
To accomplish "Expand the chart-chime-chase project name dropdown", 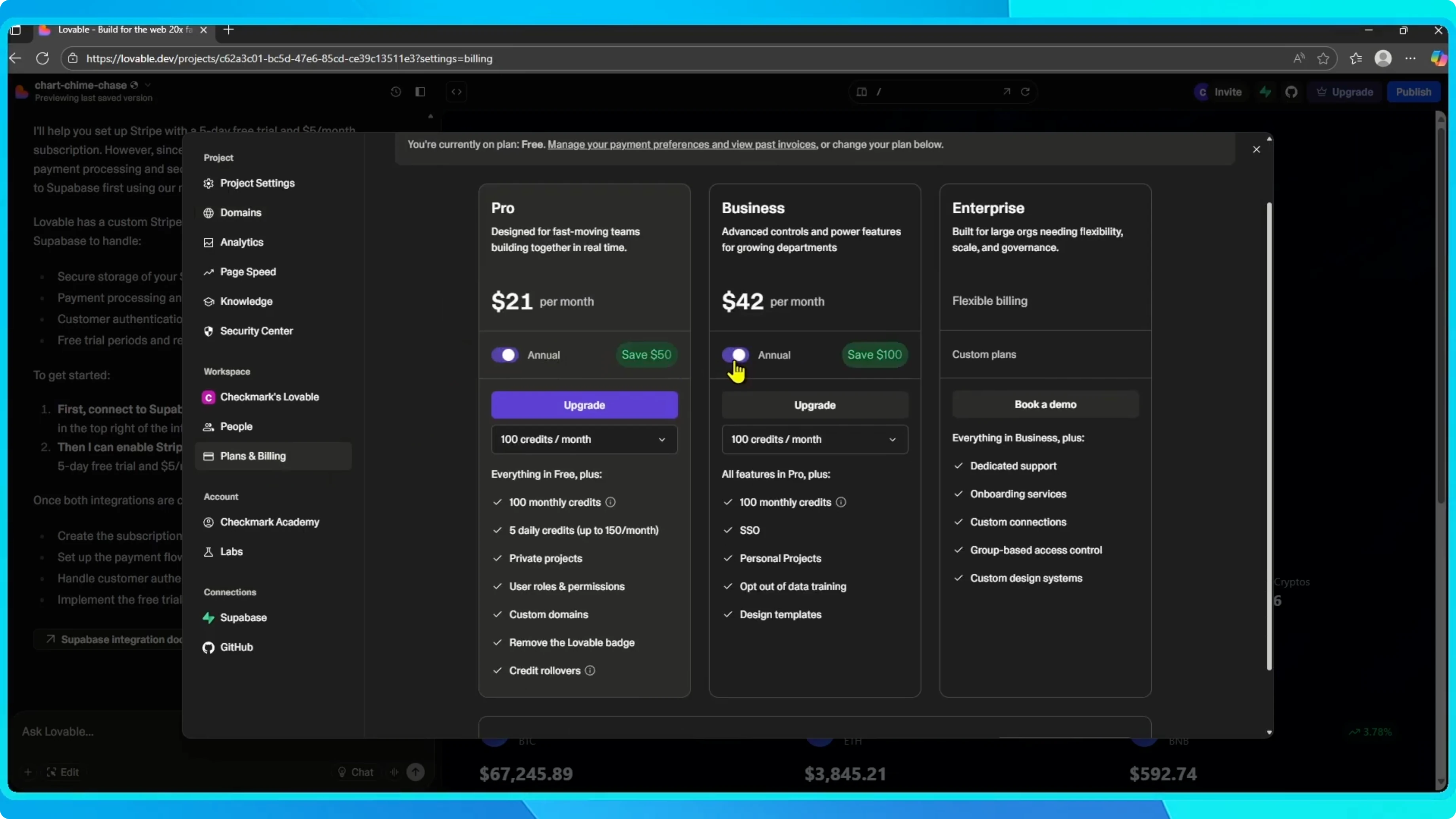I will [148, 85].
